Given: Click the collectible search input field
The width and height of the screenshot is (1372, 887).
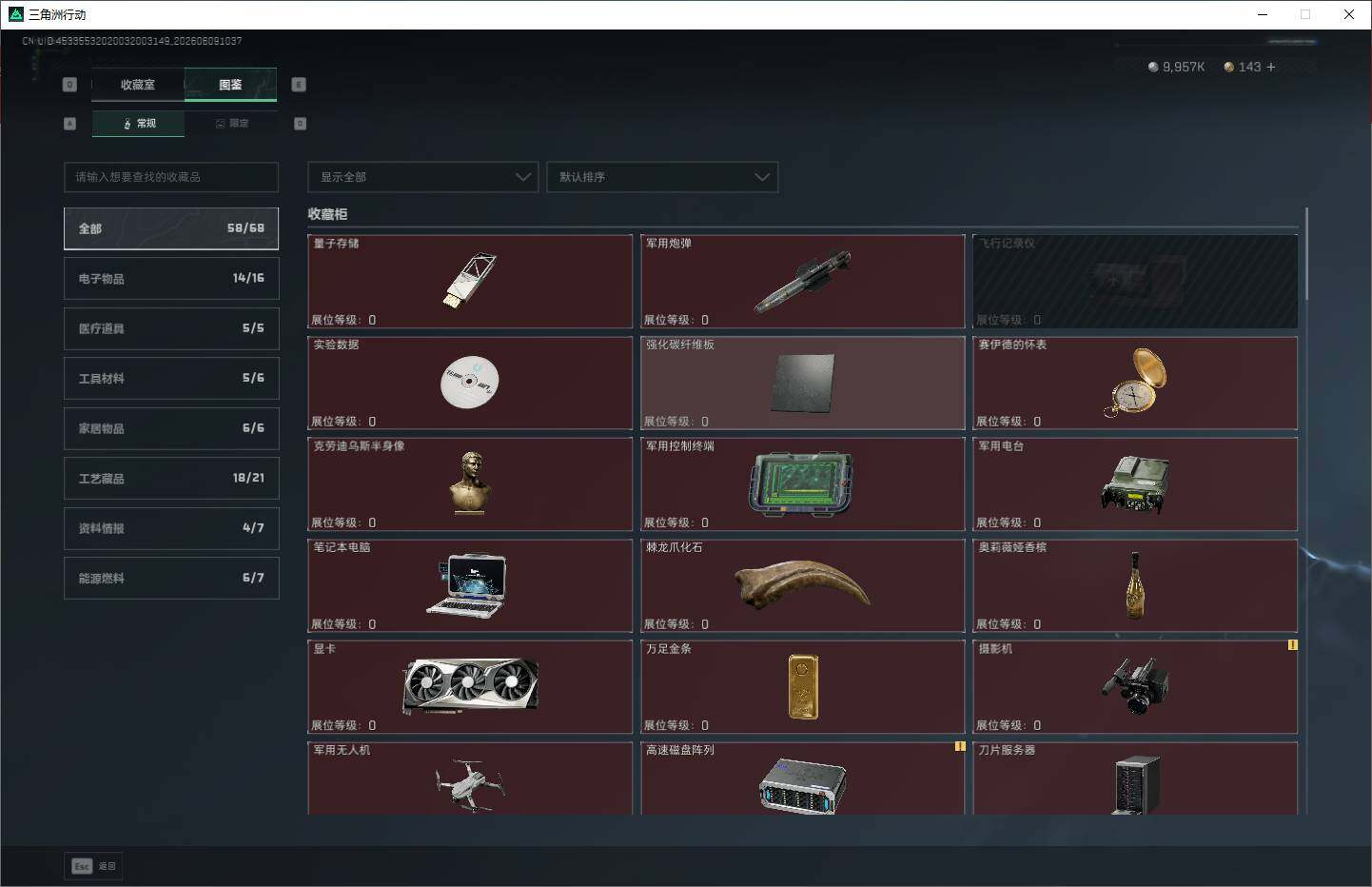Looking at the screenshot, I should [x=171, y=177].
